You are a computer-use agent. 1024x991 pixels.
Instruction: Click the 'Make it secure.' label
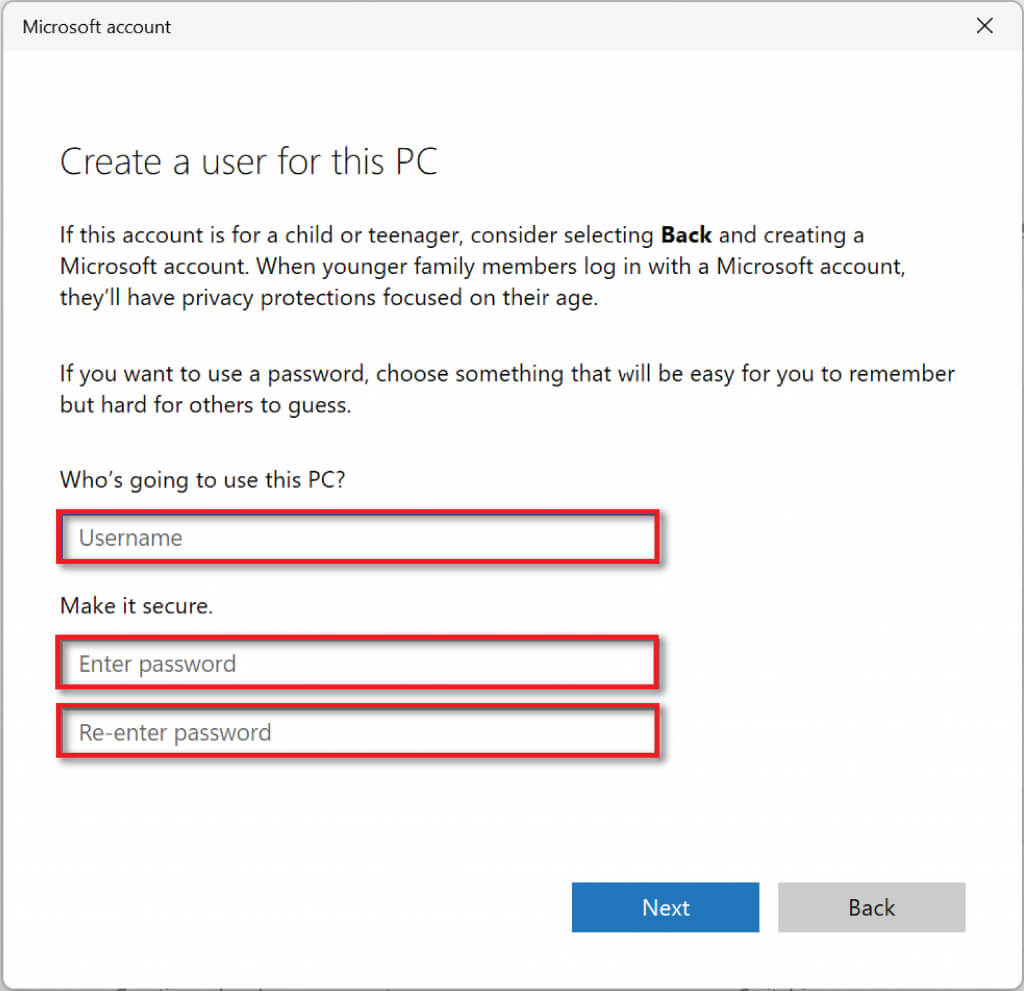tap(136, 605)
